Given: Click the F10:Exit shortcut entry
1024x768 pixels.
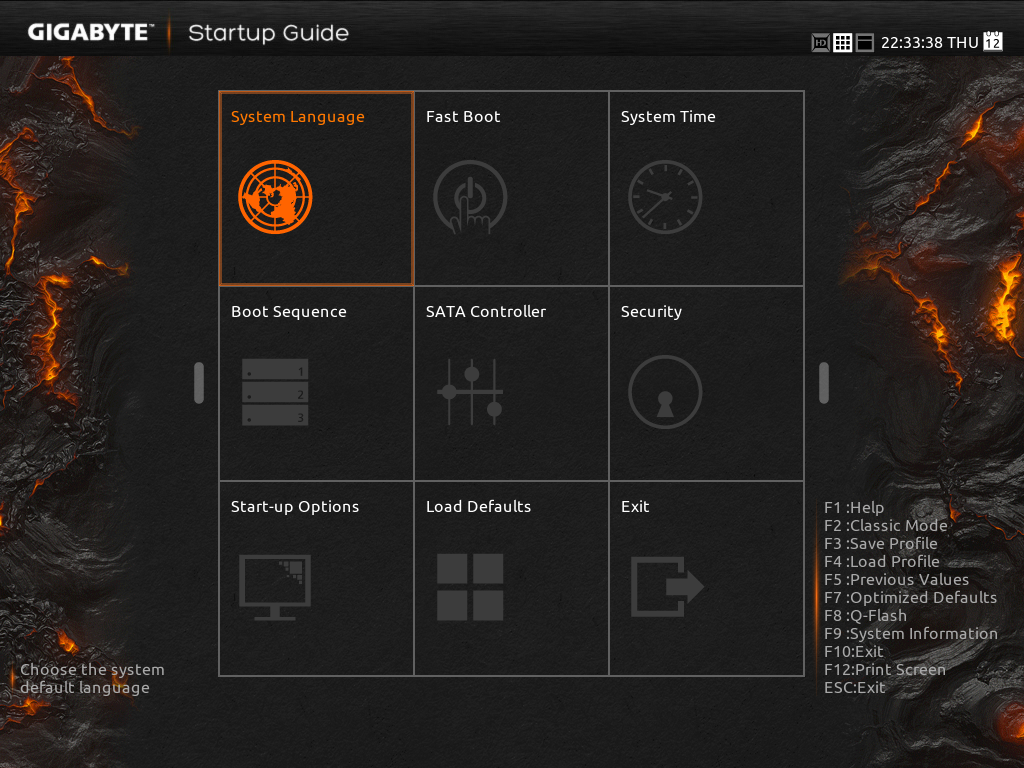Looking at the screenshot, I should pyautogui.click(x=854, y=652).
